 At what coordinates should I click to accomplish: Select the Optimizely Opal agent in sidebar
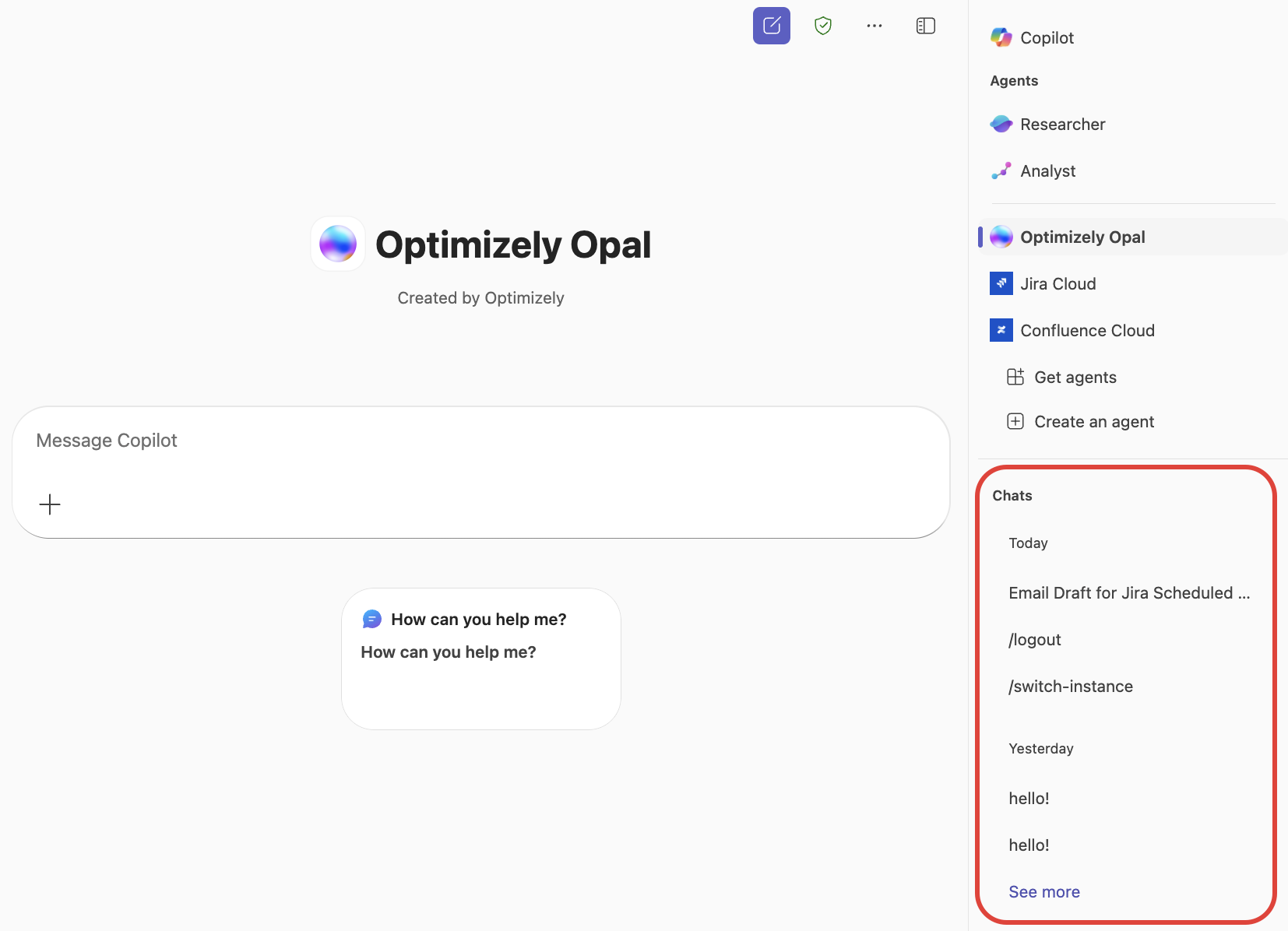(x=1082, y=237)
